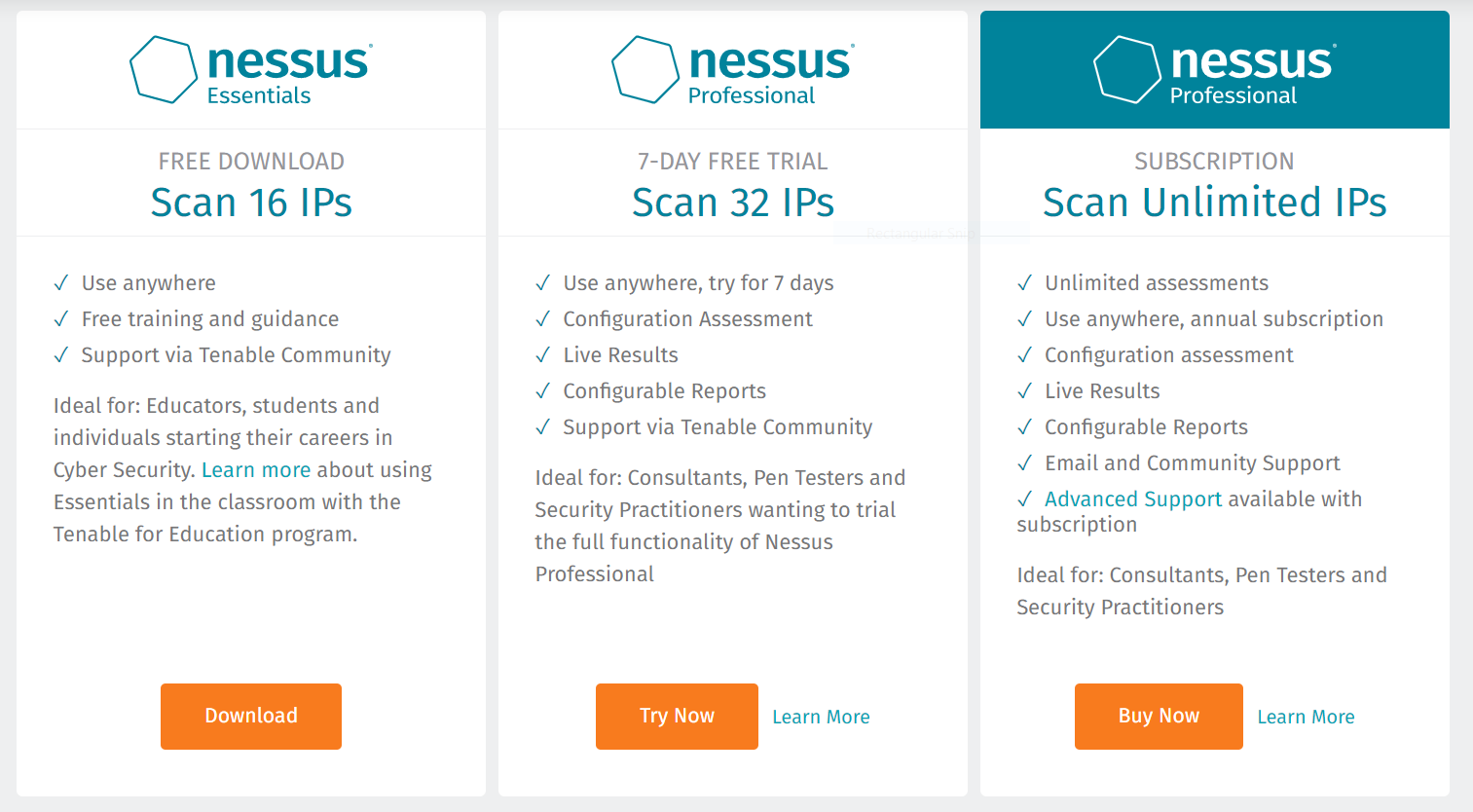1473x812 pixels.
Task: Click the checkmark next to "Email and Community Support"
Action: click(x=1024, y=462)
